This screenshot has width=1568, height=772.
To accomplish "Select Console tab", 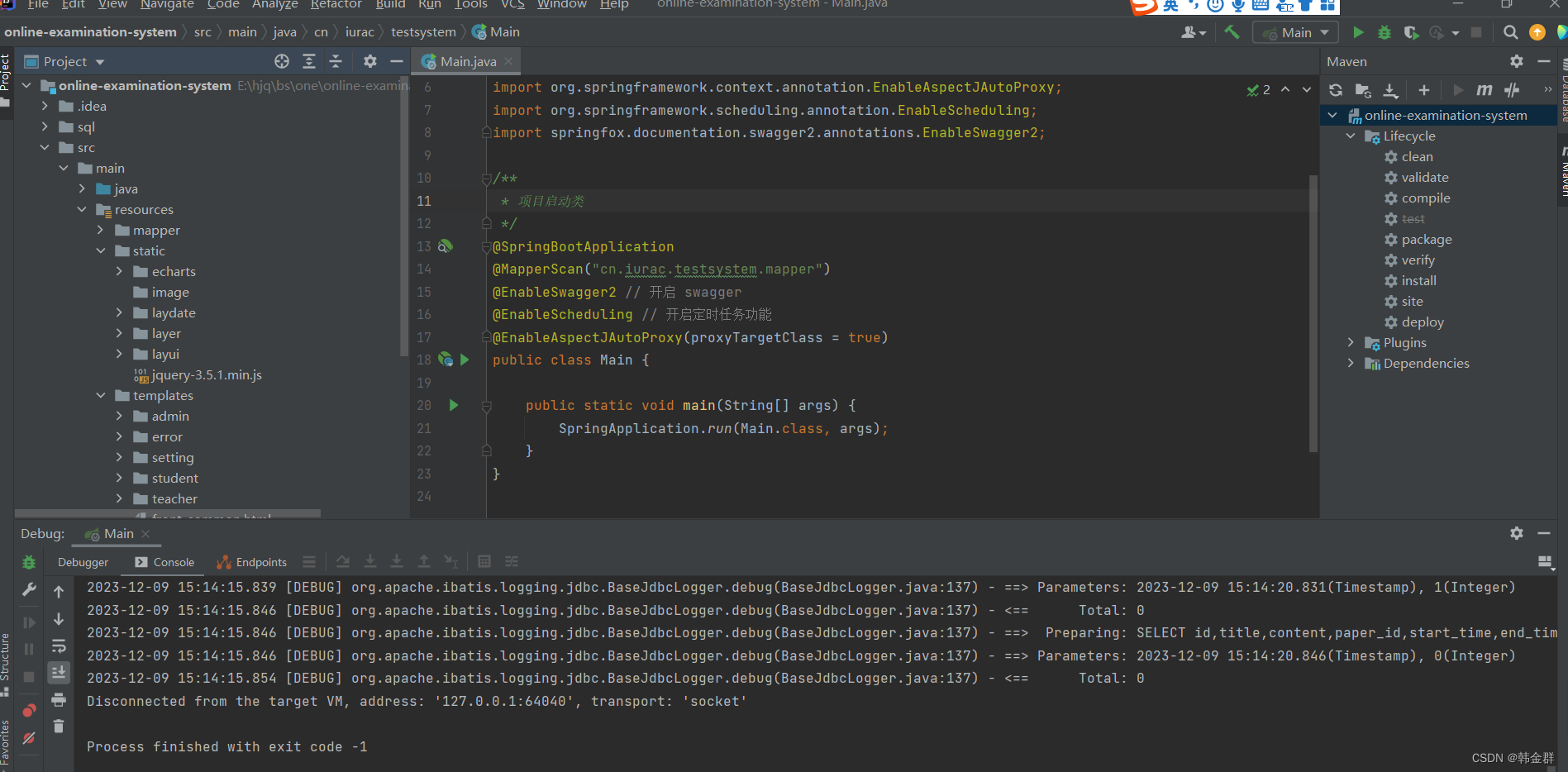I will [164, 562].
